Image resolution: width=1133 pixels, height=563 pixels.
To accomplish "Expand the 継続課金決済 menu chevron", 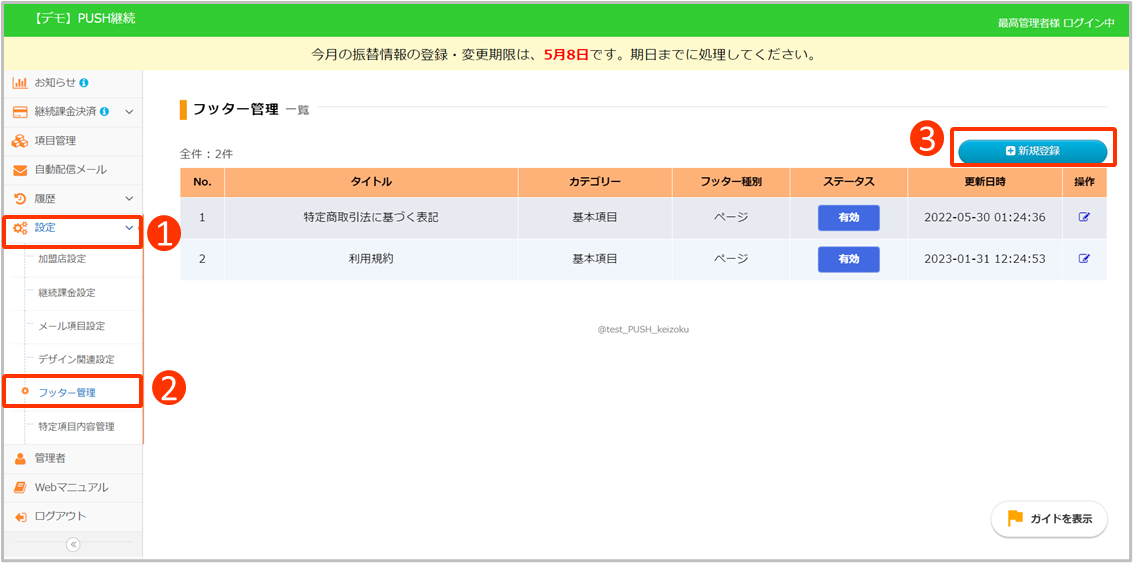I will click(x=129, y=111).
